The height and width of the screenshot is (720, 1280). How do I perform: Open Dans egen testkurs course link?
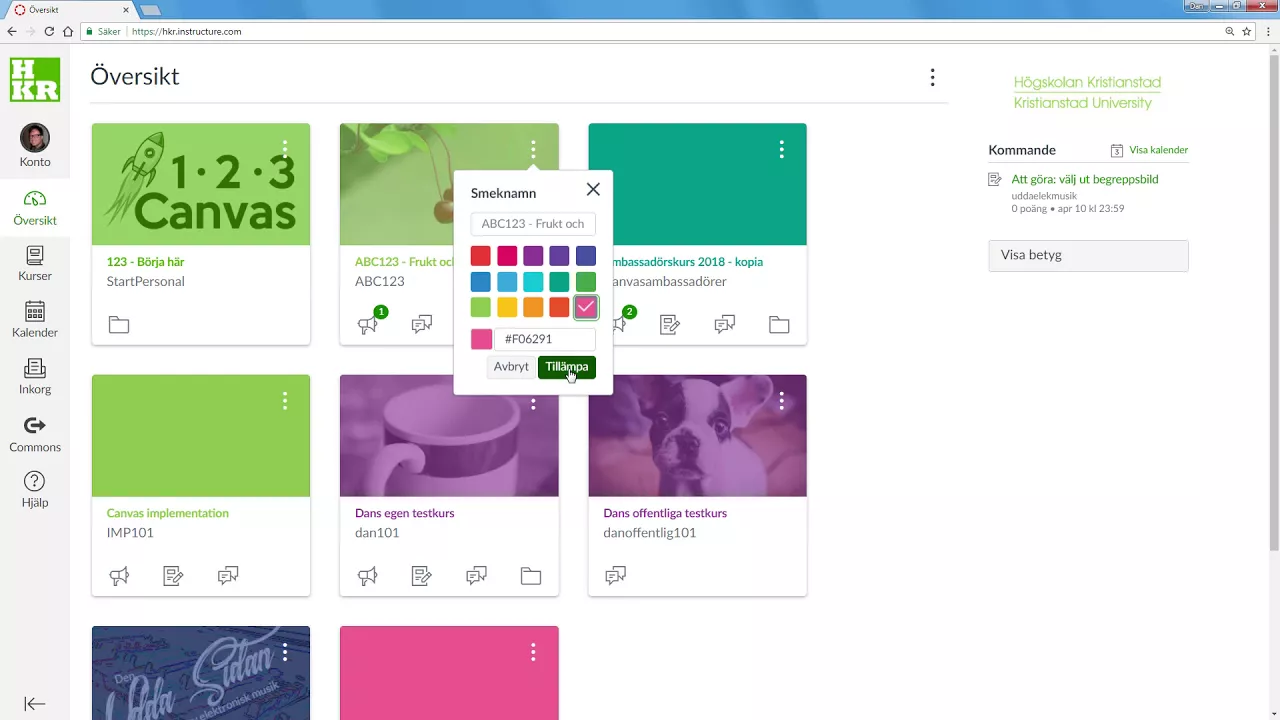[405, 513]
